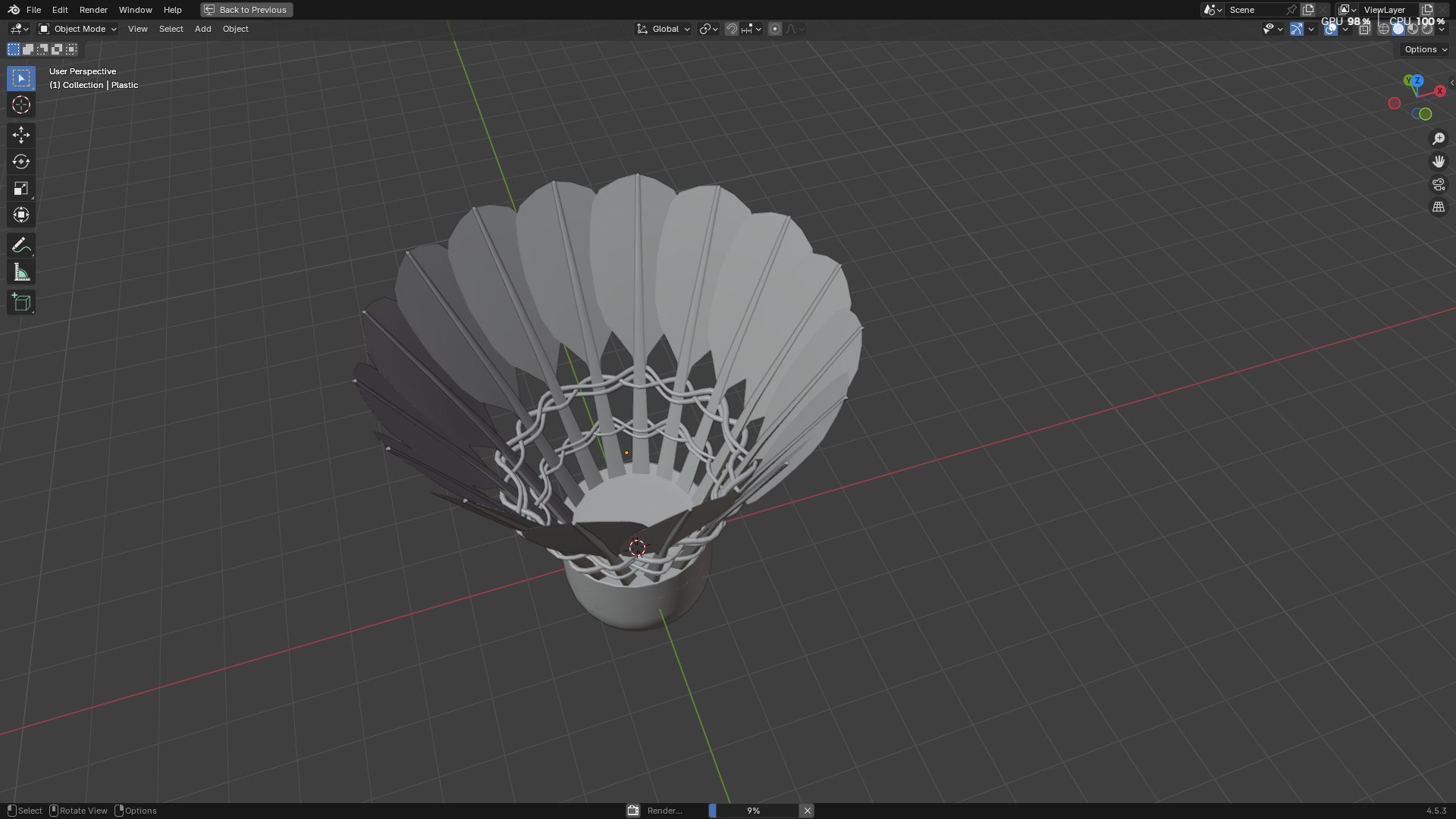The height and width of the screenshot is (819, 1456).
Task: Open the Window menu
Action: pyautogui.click(x=136, y=10)
